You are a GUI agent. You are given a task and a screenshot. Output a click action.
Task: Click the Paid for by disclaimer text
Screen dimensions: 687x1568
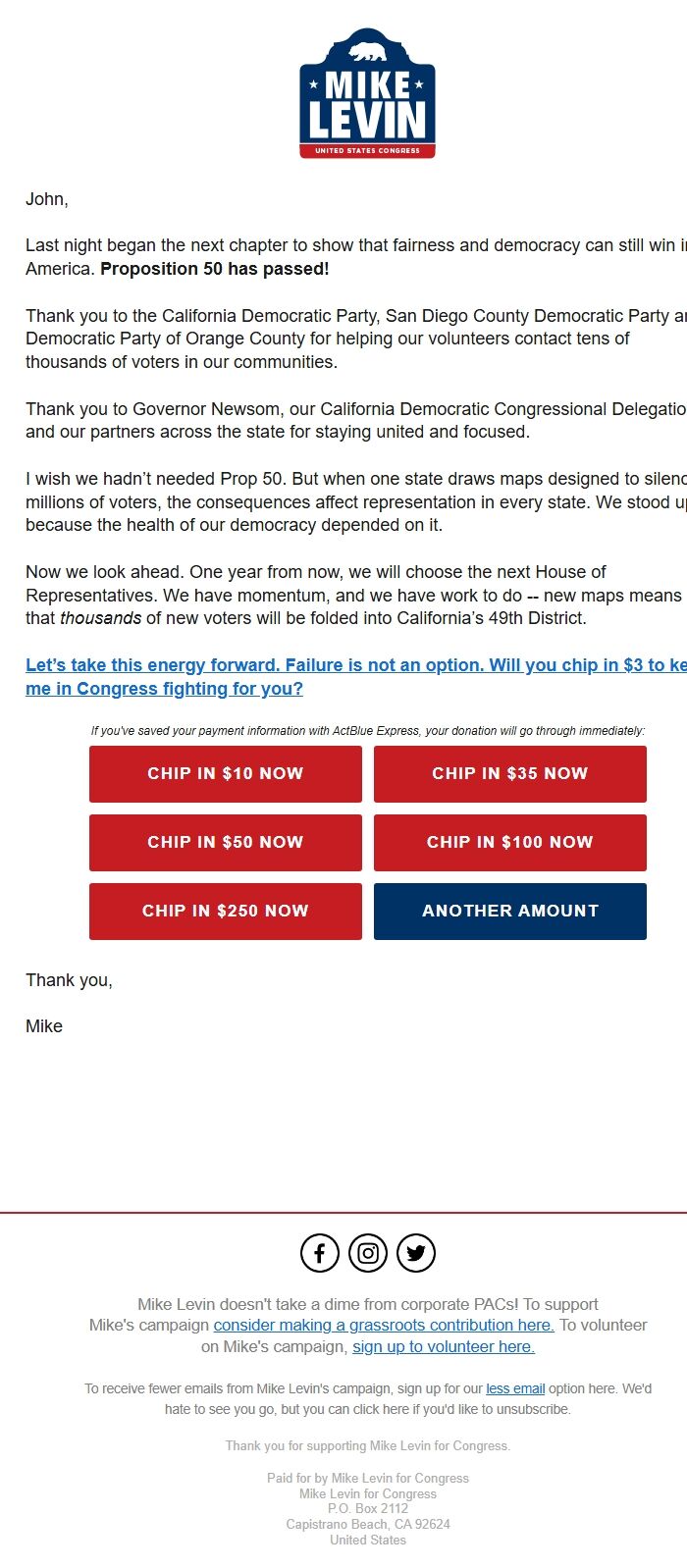(x=367, y=1477)
